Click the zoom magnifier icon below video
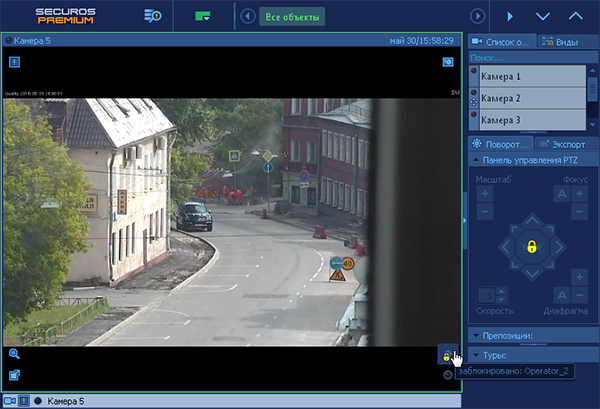This screenshot has height=409, width=600. (14, 354)
